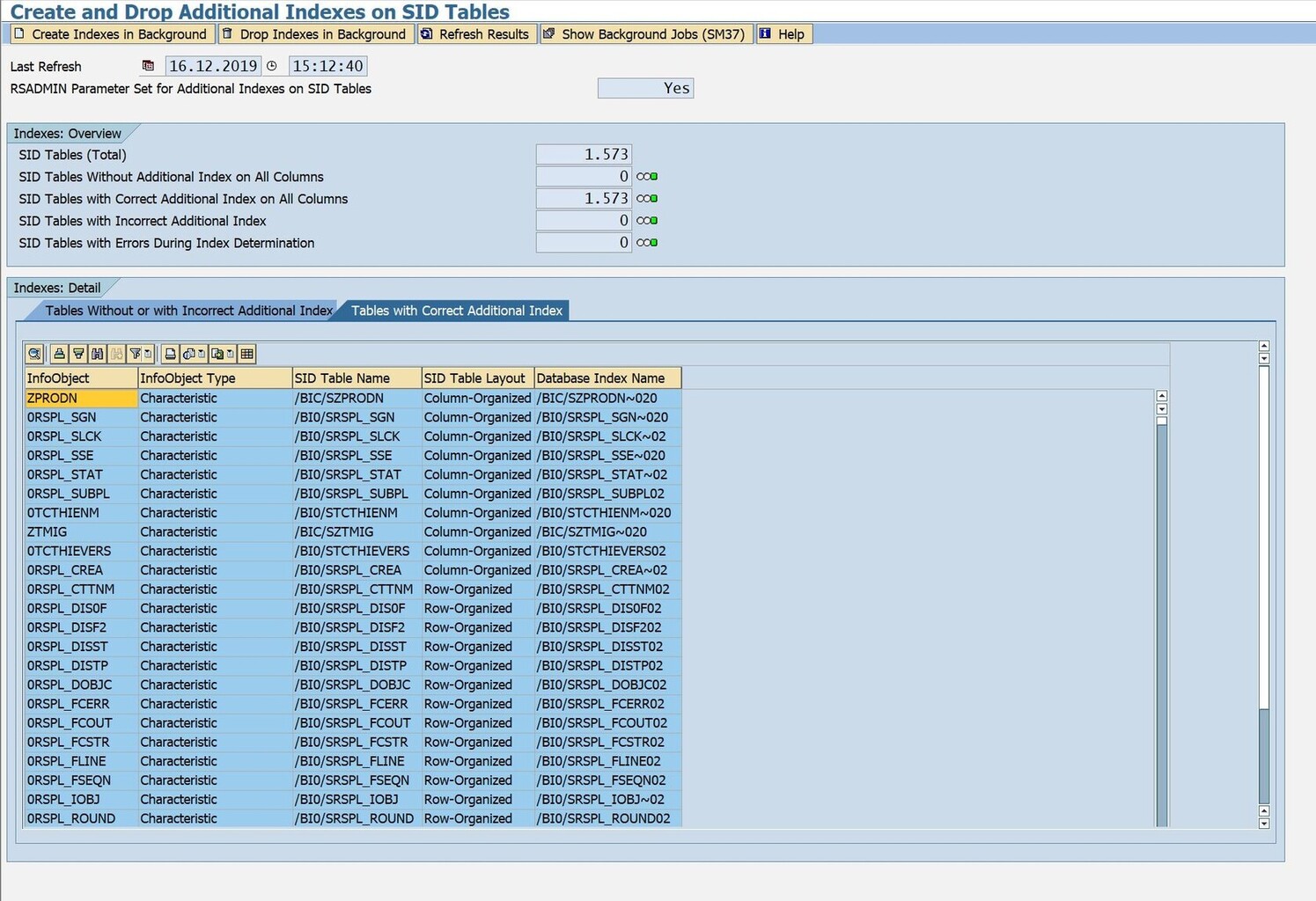The width and height of the screenshot is (1316, 901).
Task: Select the ZTMIG InfoObject cell
Action: point(81,532)
